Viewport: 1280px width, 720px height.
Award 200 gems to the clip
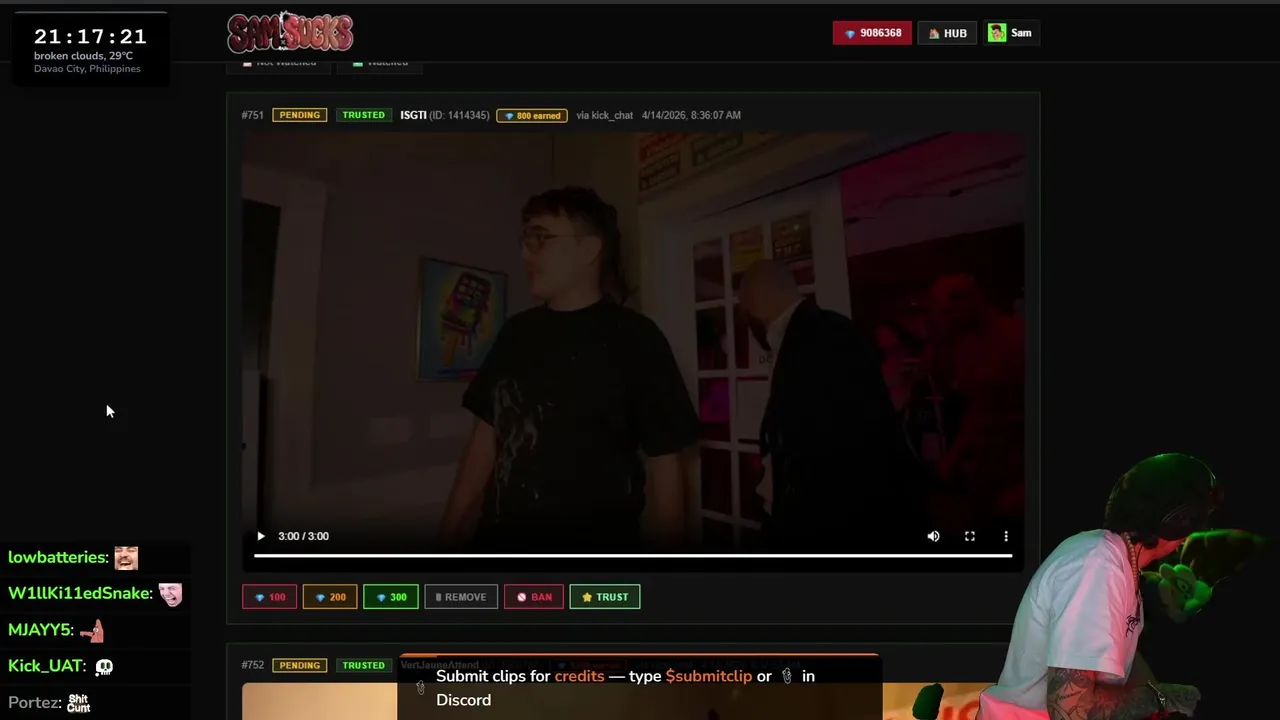(x=330, y=597)
